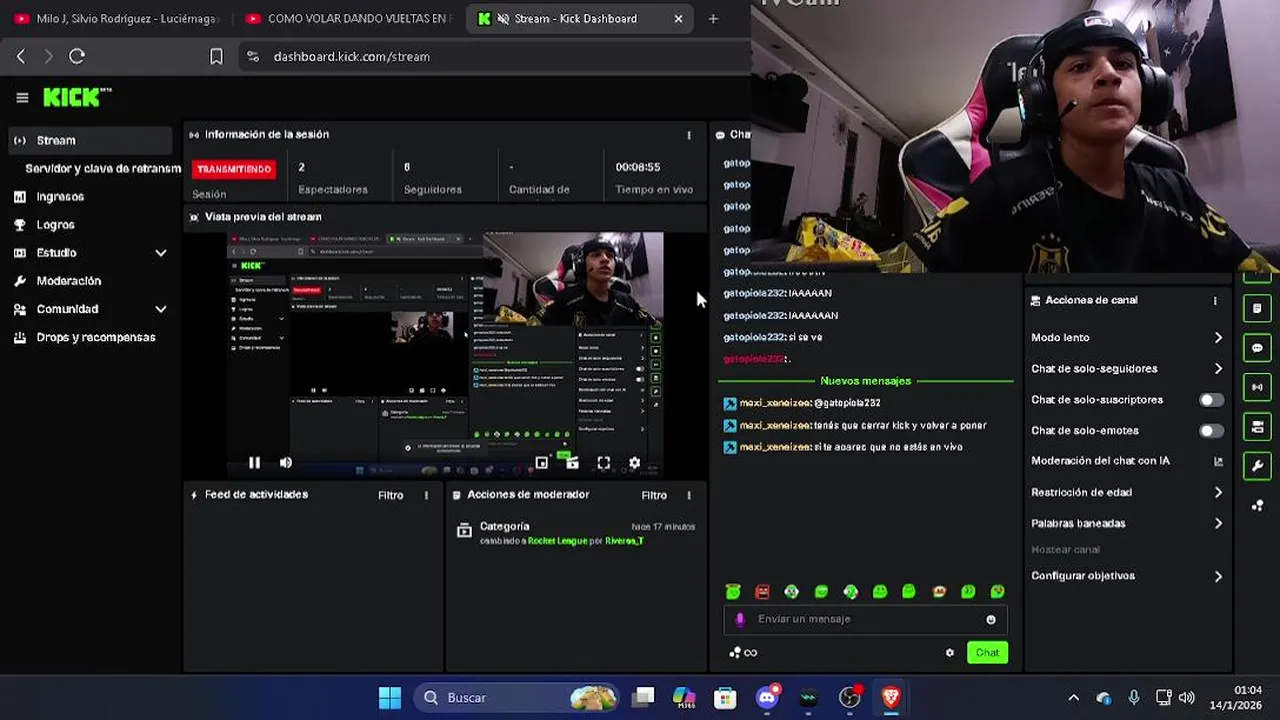The height and width of the screenshot is (720, 1280).
Task: Enable picture-in-picture on the stream preview
Action: pyautogui.click(x=541, y=462)
